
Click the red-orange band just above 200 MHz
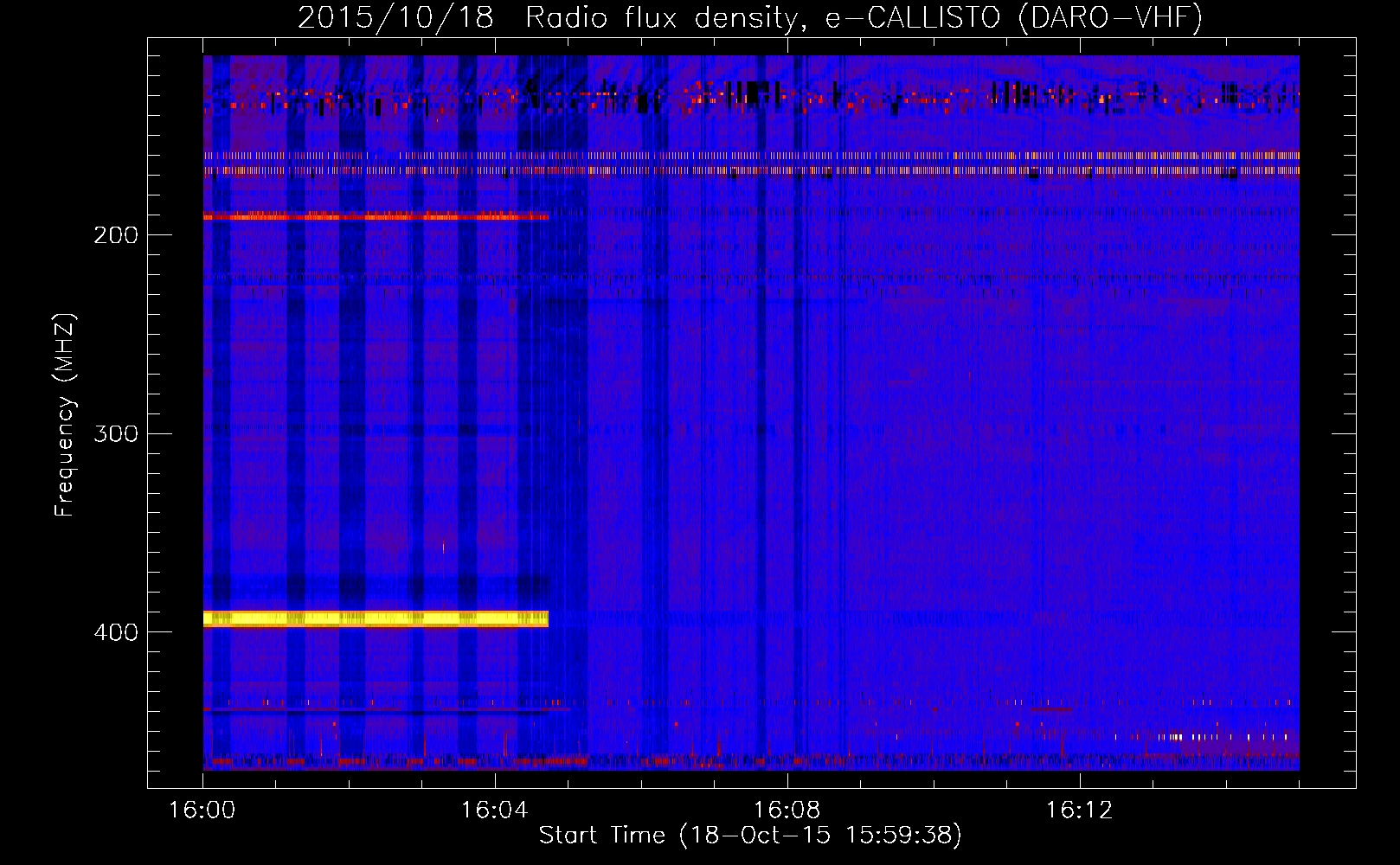[x=376, y=216]
